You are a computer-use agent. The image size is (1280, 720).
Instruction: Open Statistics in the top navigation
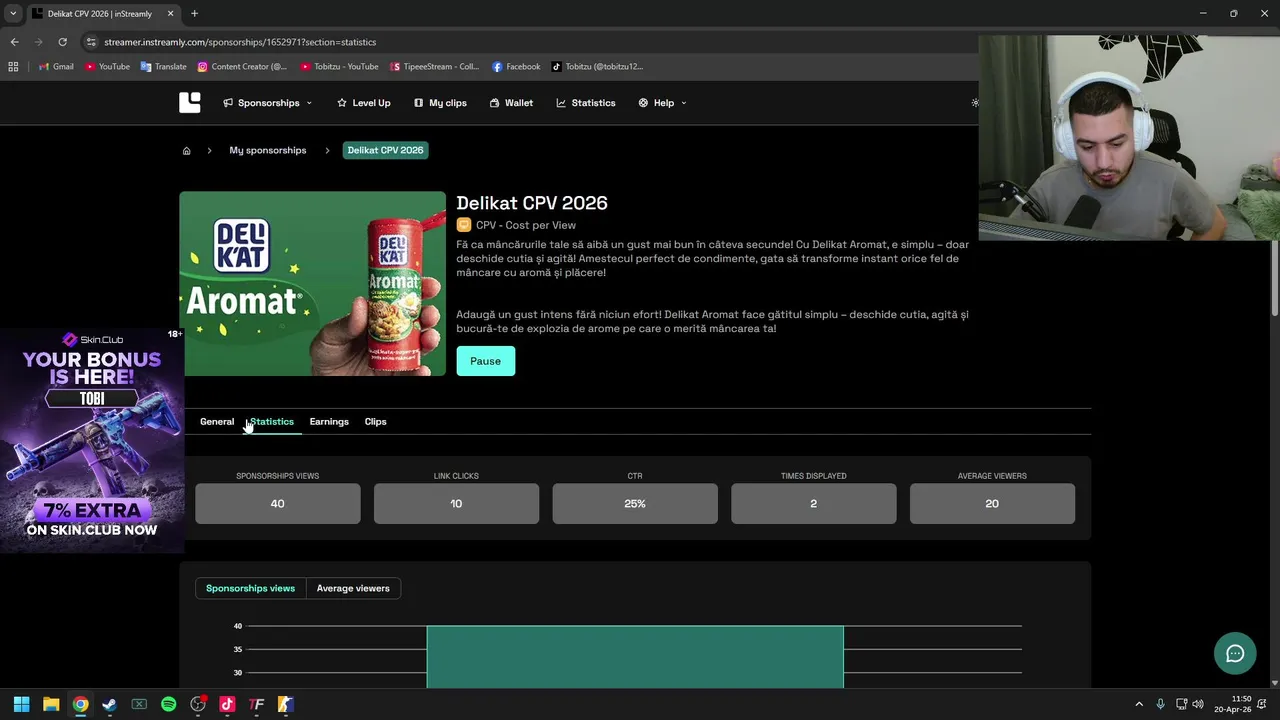click(x=586, y=103)
